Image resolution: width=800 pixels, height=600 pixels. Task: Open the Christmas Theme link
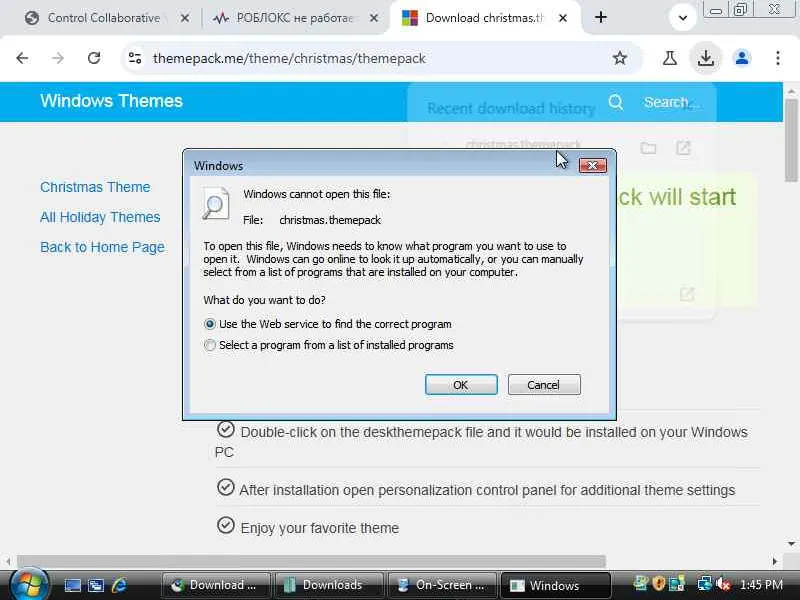click(95, 187)
